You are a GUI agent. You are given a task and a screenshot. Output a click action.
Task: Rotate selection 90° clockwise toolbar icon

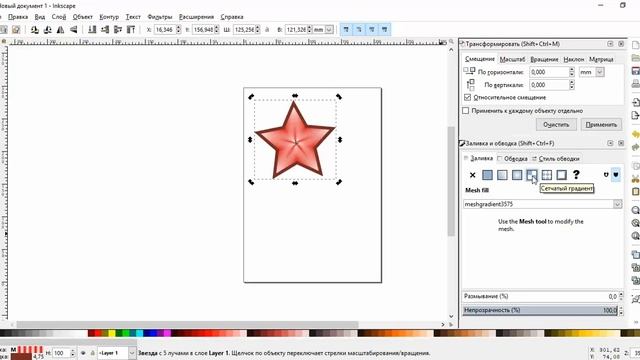click(48, 30)
